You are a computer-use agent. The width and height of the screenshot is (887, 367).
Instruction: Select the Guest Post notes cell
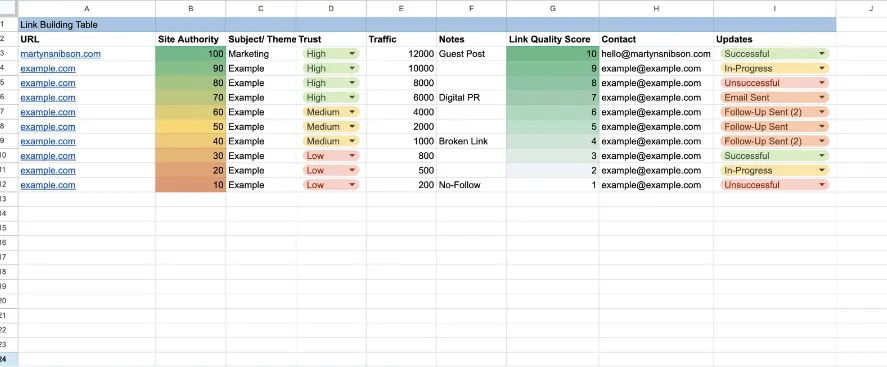tap(471, 54)
